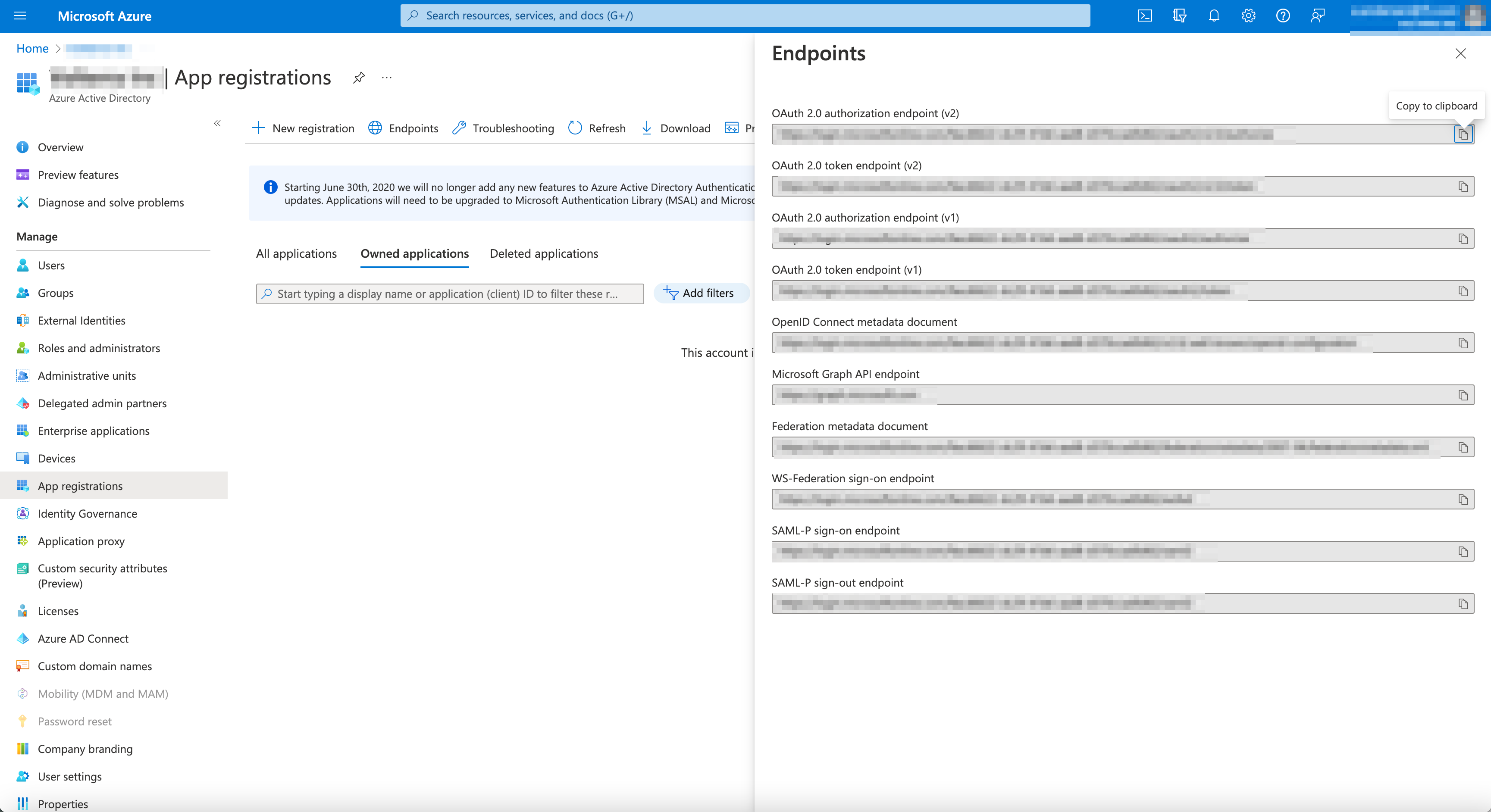The image size is (1491, 812).
Task: Open the Add filters dropdown
Action: click(702, 293)
